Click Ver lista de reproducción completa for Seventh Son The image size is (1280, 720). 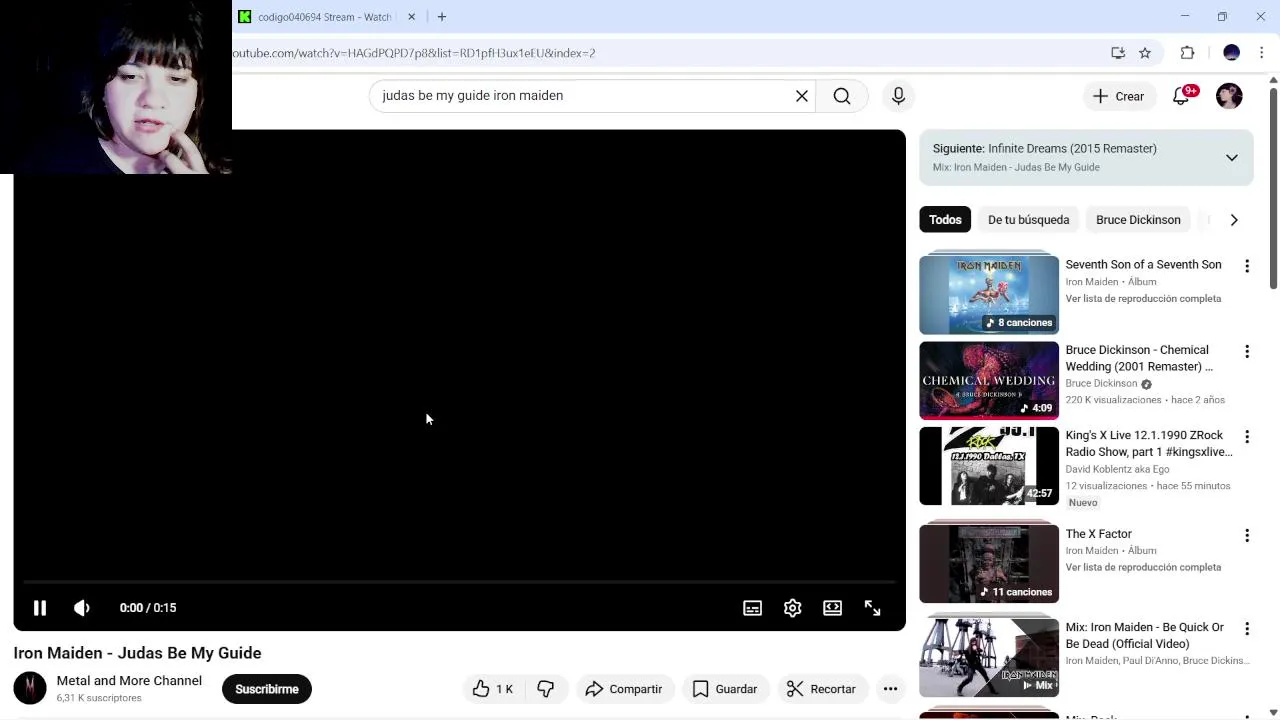1143,299
